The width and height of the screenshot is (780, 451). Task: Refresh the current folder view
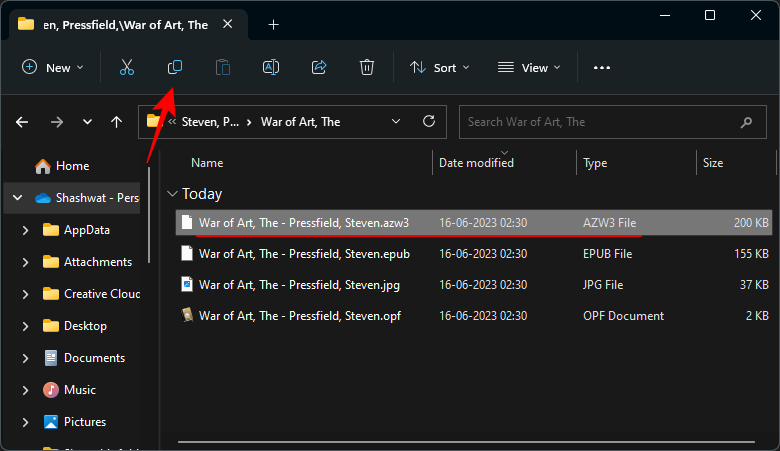[429, 121]
